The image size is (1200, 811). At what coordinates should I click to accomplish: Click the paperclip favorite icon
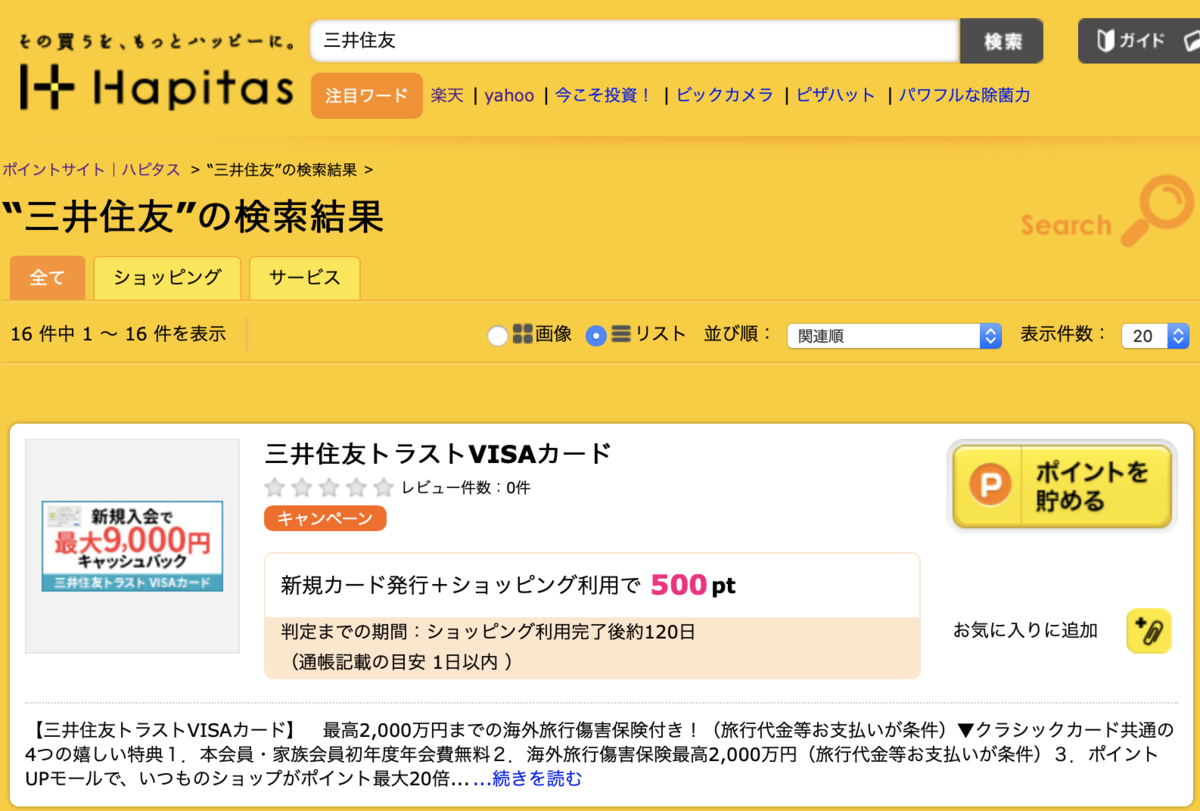1149,631
